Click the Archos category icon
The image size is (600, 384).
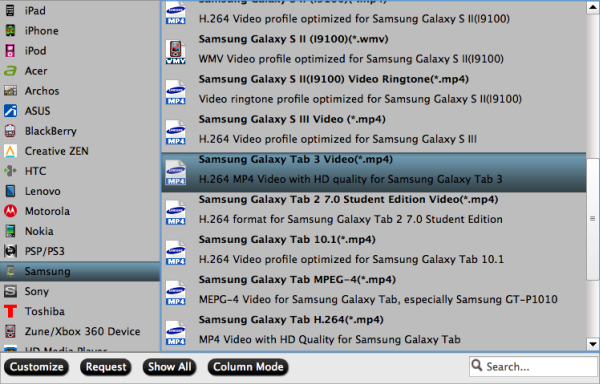(x=10, y=91)
